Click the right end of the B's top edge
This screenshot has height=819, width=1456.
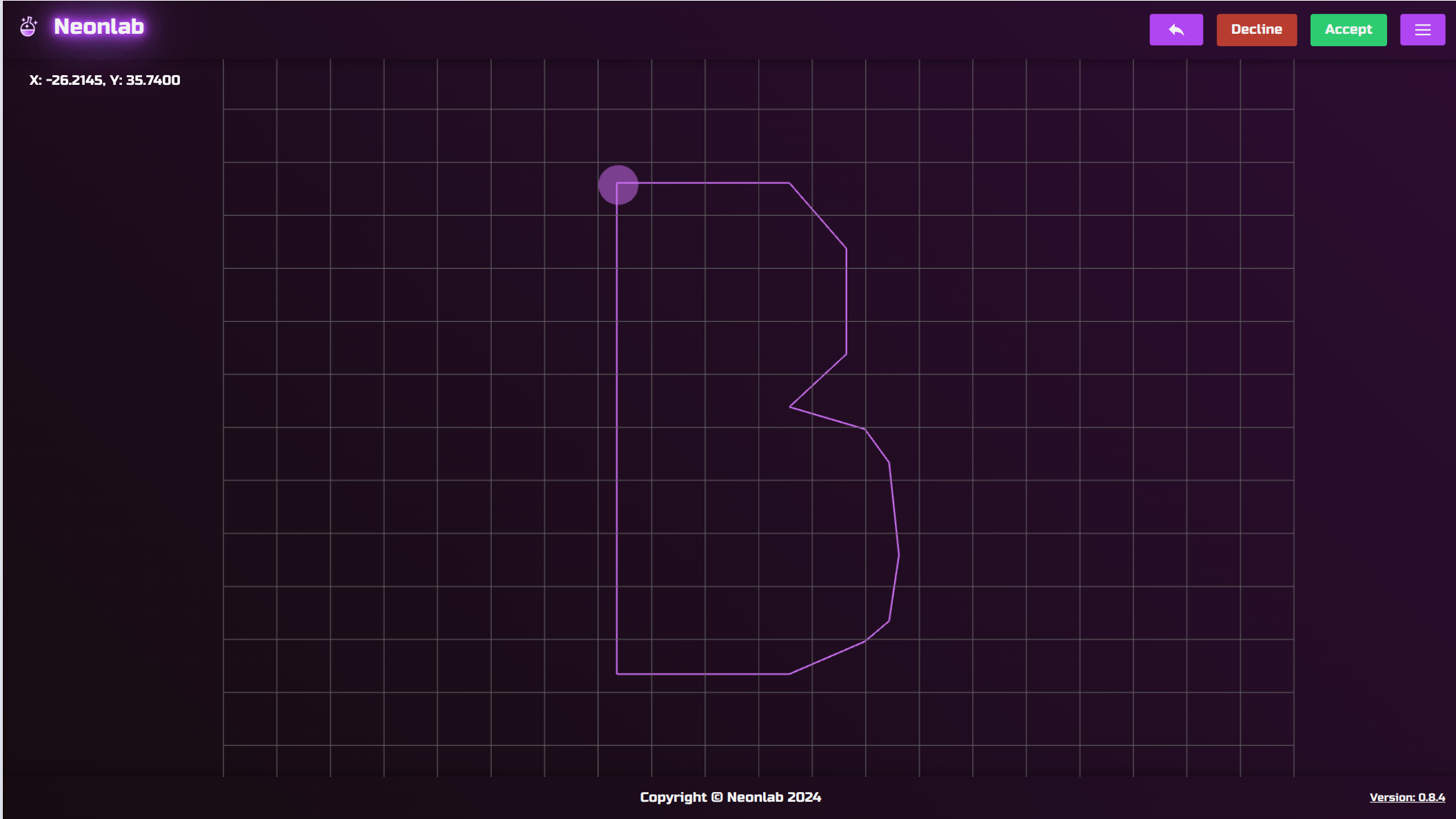(x=789, y=183)
